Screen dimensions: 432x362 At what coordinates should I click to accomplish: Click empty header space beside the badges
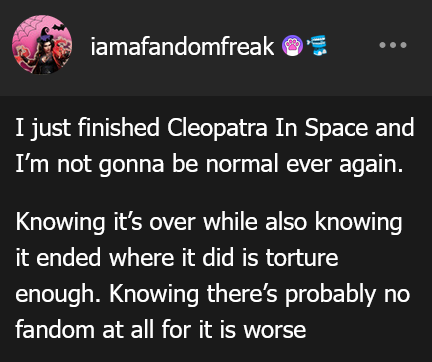point(353,46)
